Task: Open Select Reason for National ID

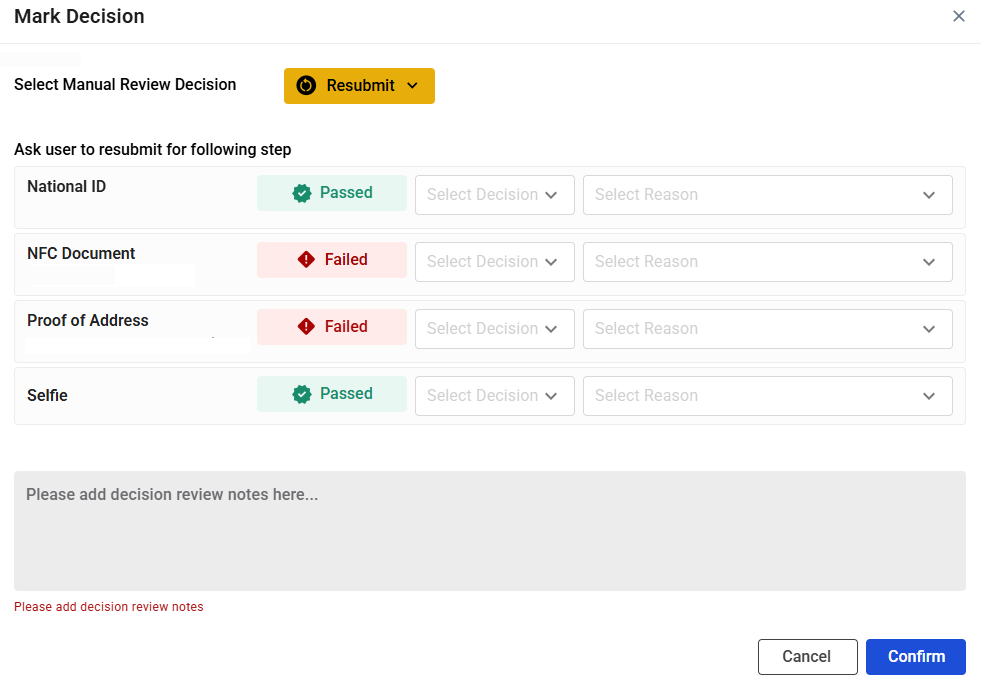Action: pyautogui.click(x=767, y=195)
